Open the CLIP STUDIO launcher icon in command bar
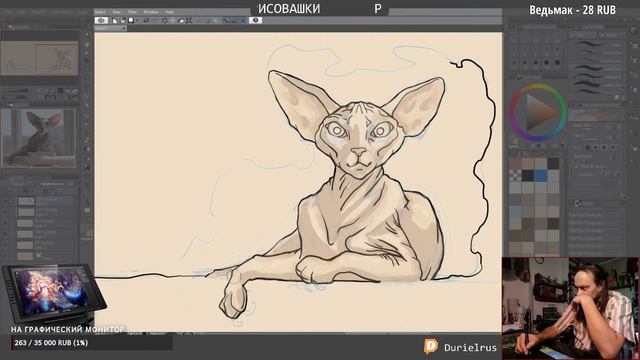640x360 pixels. pyautogui.click(x=101, y=20)
